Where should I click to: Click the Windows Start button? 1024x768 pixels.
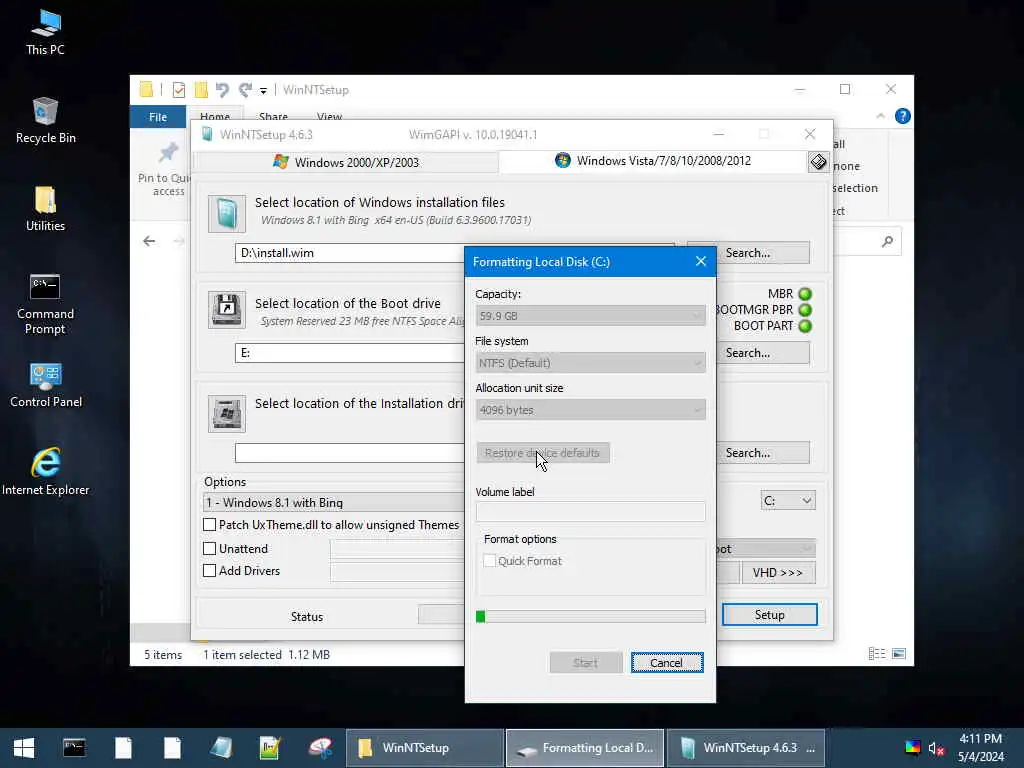[x=24, y=748]
